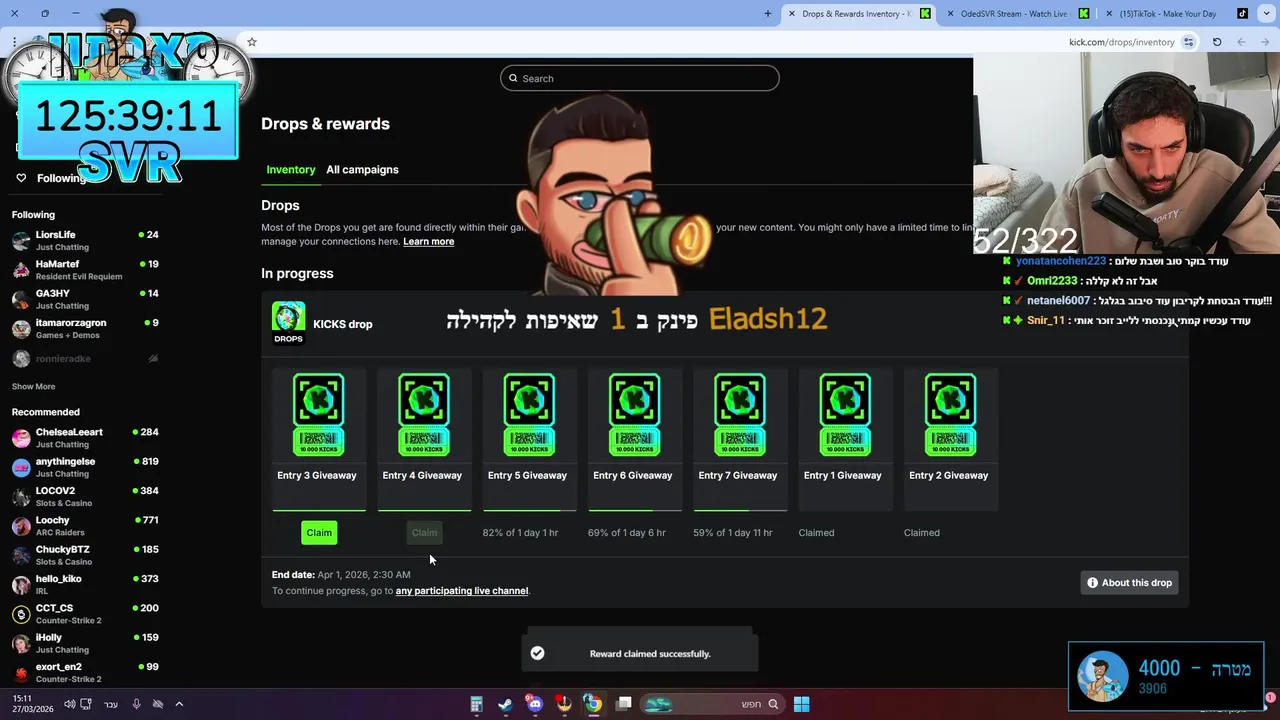Screen dimensions: 1280x720
Task: Close the TikTok browser tab
Action: [1109, 14]
